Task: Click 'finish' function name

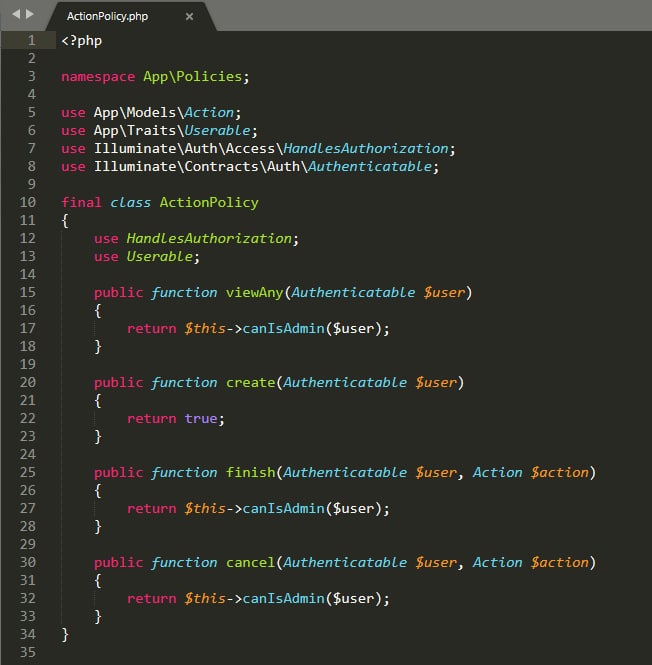Action: tap(251, 472)
